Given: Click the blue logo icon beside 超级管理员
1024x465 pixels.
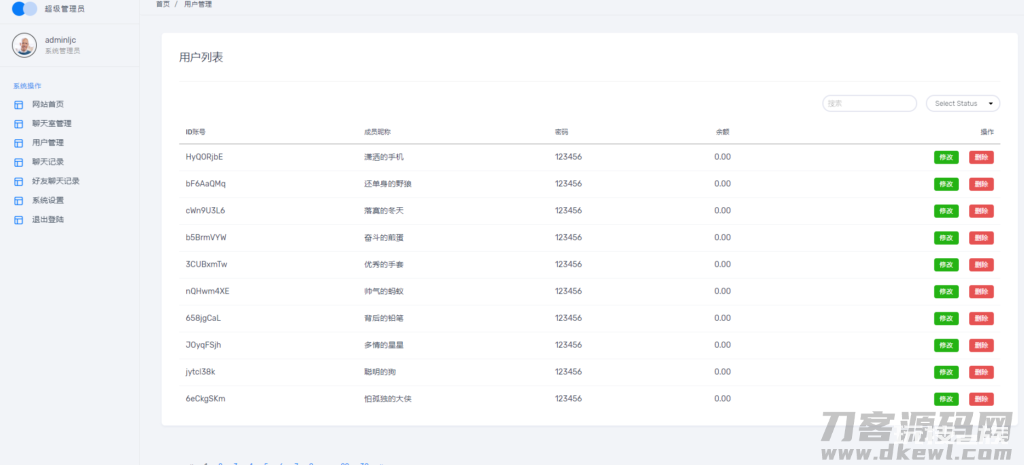Looking at the screenshot, I should (24, 9).
